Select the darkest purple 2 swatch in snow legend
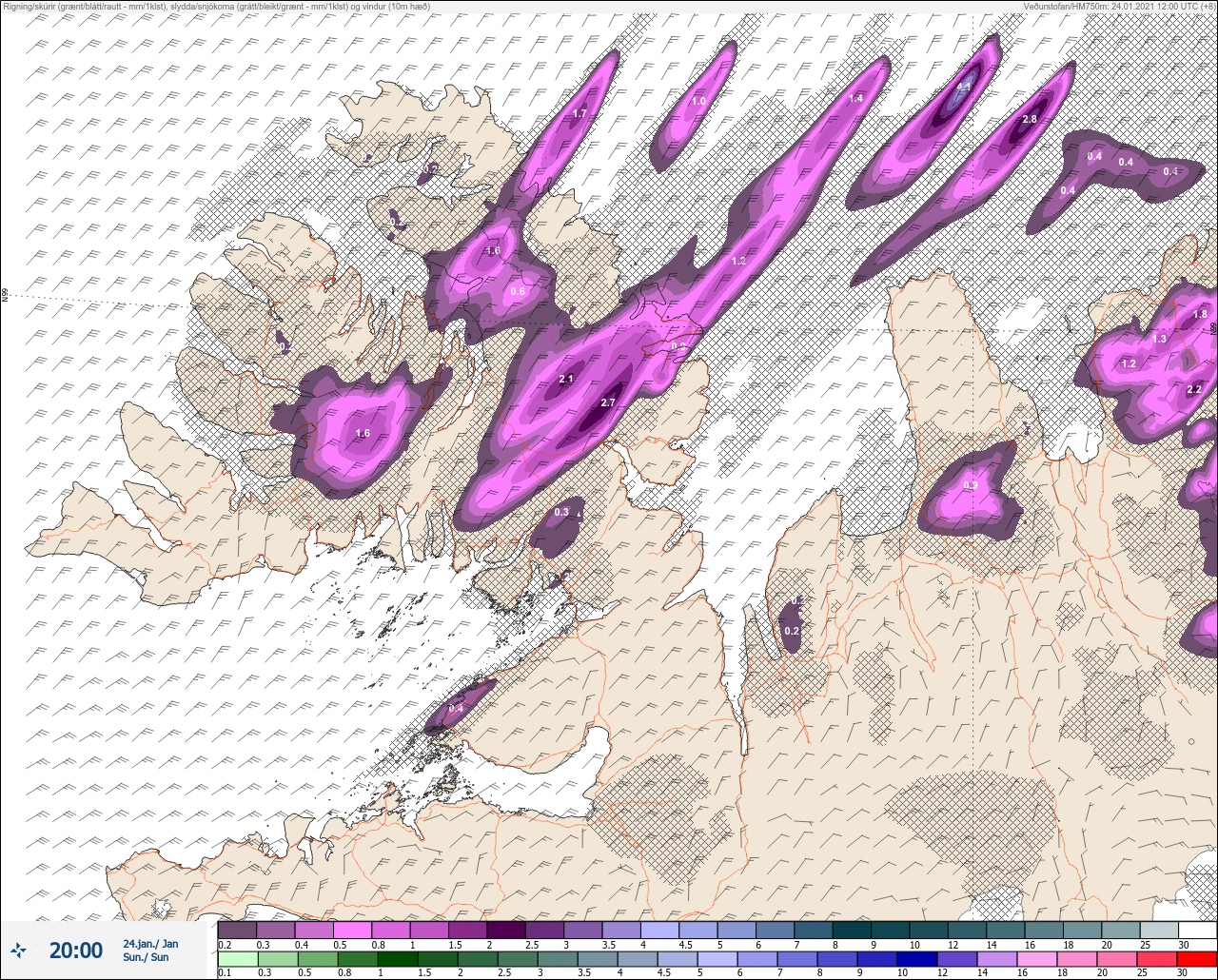 coord(506,930)
